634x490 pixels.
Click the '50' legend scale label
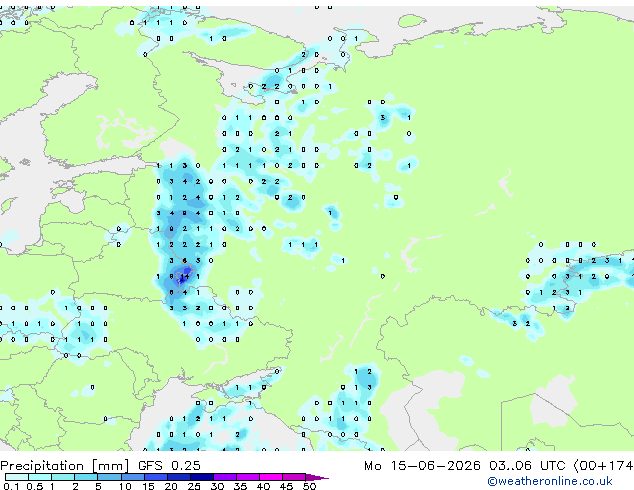(309, 486)
